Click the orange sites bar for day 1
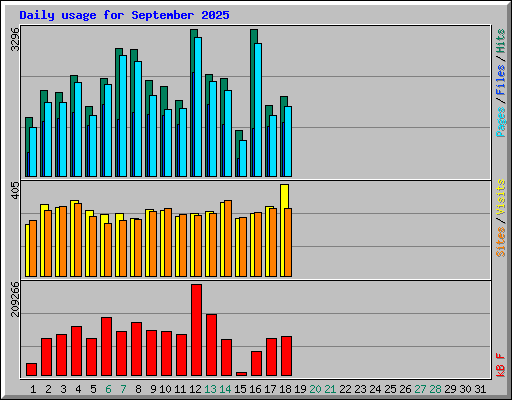Viewport: 512px width, 400px height. pos(33,248)
